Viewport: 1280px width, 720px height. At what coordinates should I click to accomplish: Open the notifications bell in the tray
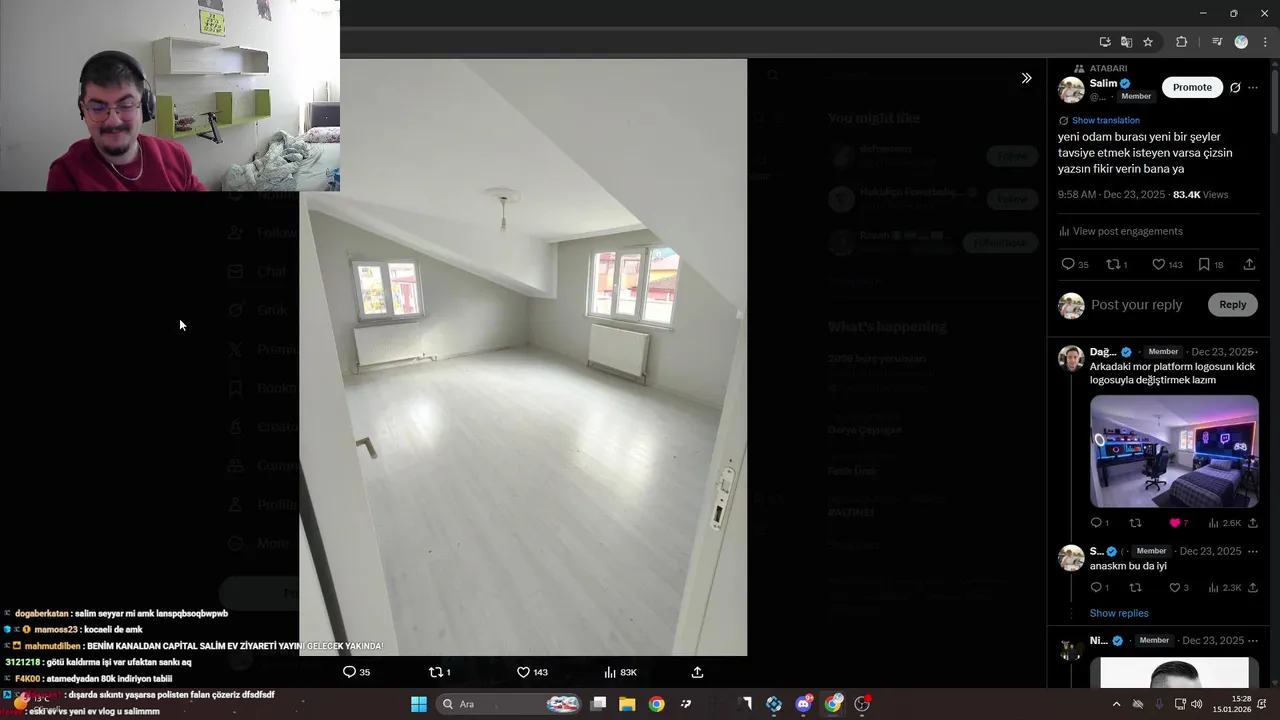[1262, 704]
